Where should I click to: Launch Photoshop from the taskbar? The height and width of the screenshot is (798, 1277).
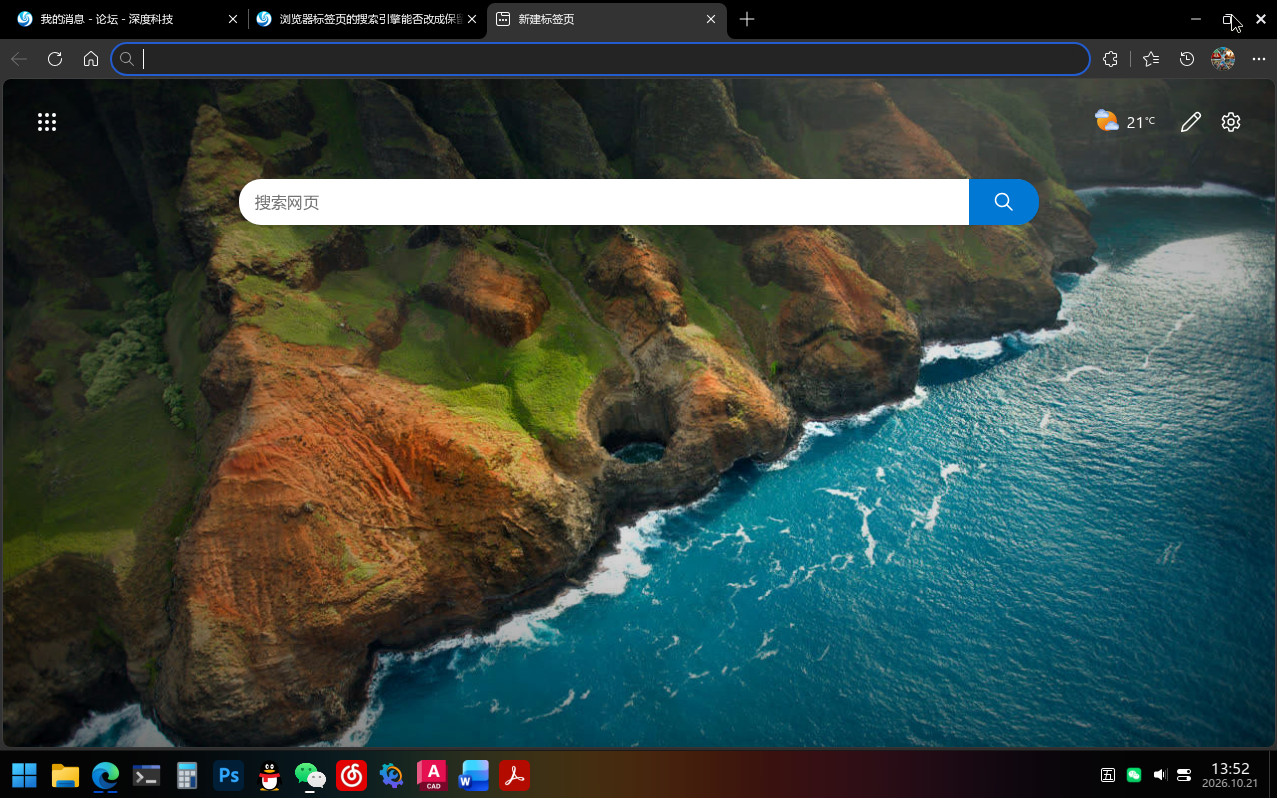[228, 775]
